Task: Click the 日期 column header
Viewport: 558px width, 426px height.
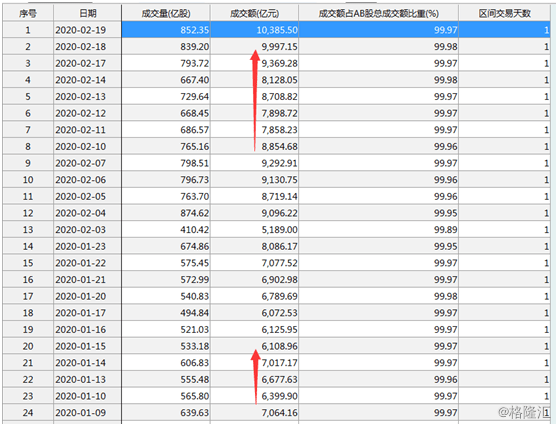Action: (x=88, y=14)
